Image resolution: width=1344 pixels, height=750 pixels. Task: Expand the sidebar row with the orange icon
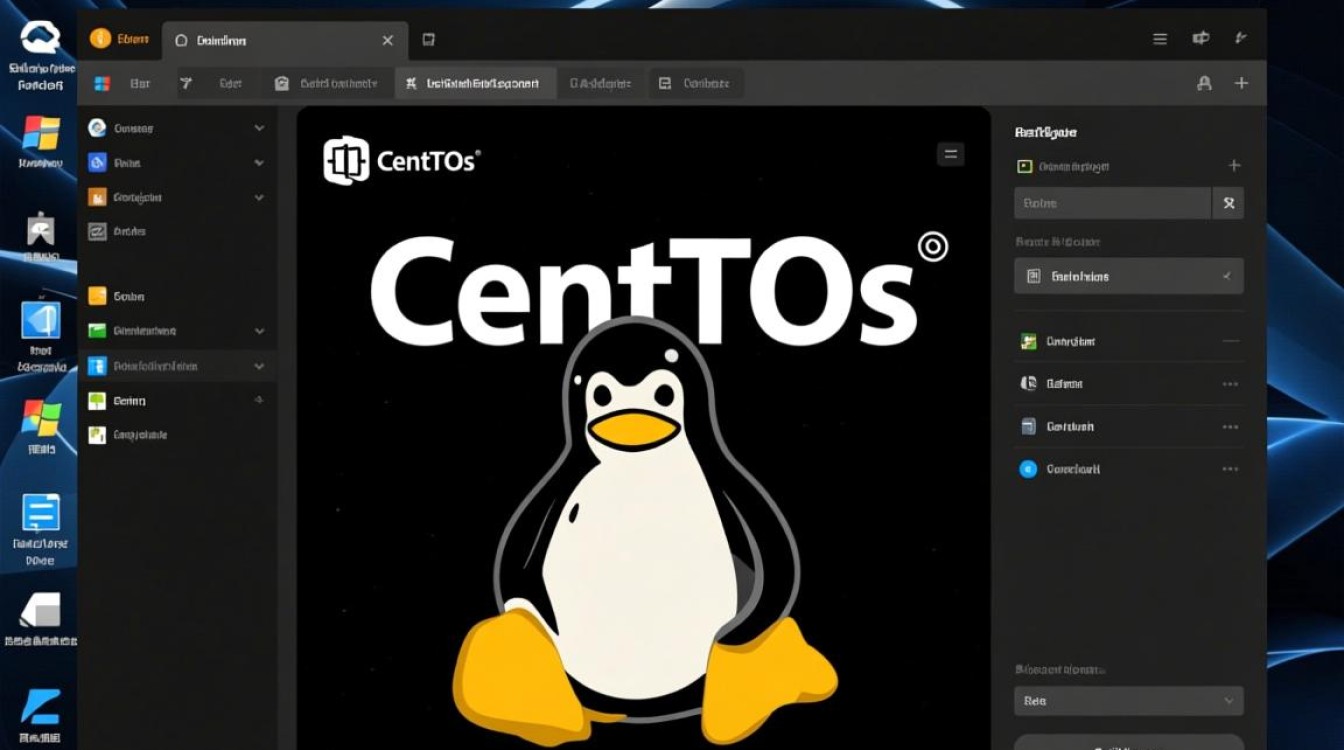(259, 197)
